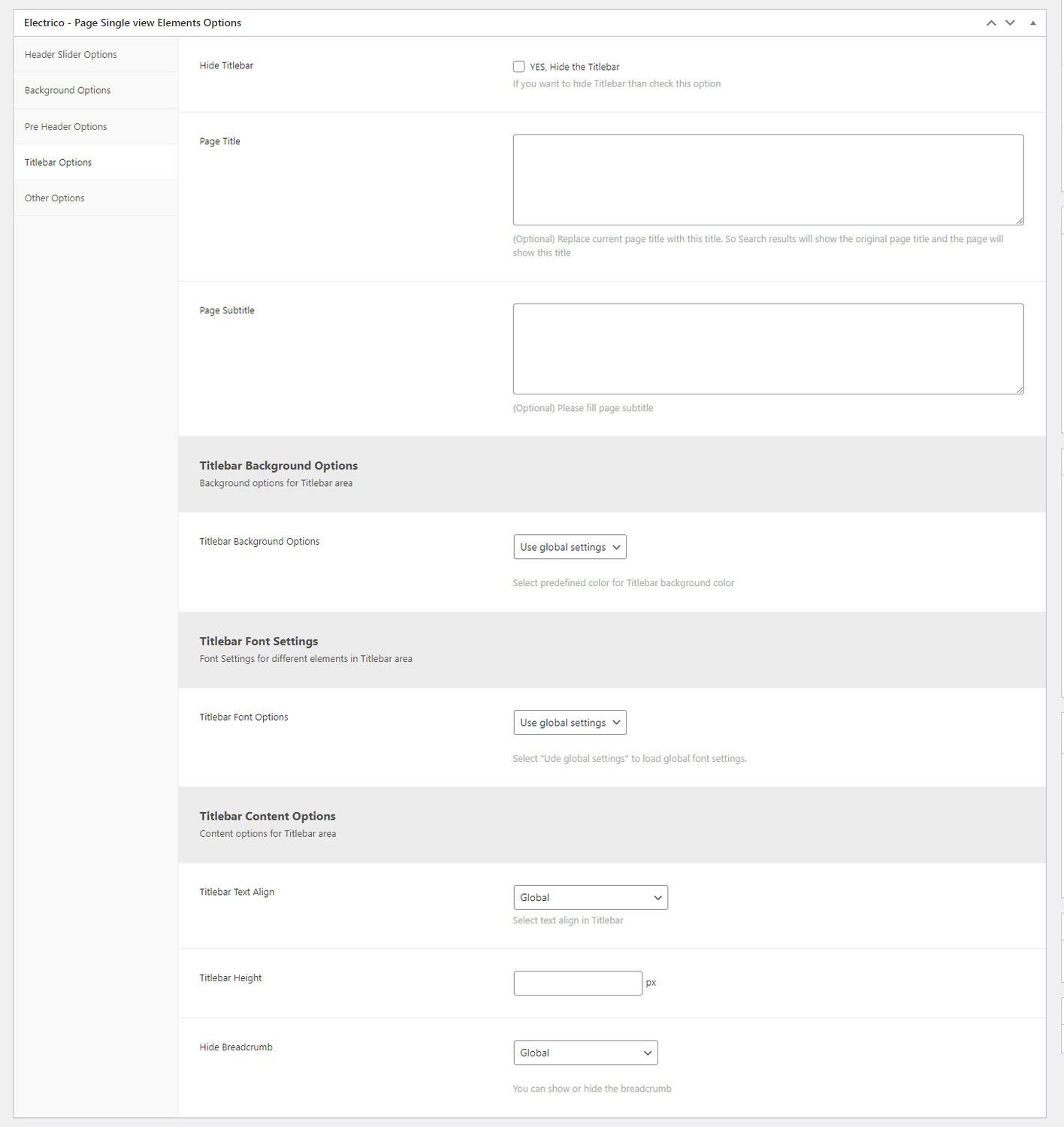Move the Electrico metabox down
This screenshot has width=1064, height=1127.
tap(1010, 23)
